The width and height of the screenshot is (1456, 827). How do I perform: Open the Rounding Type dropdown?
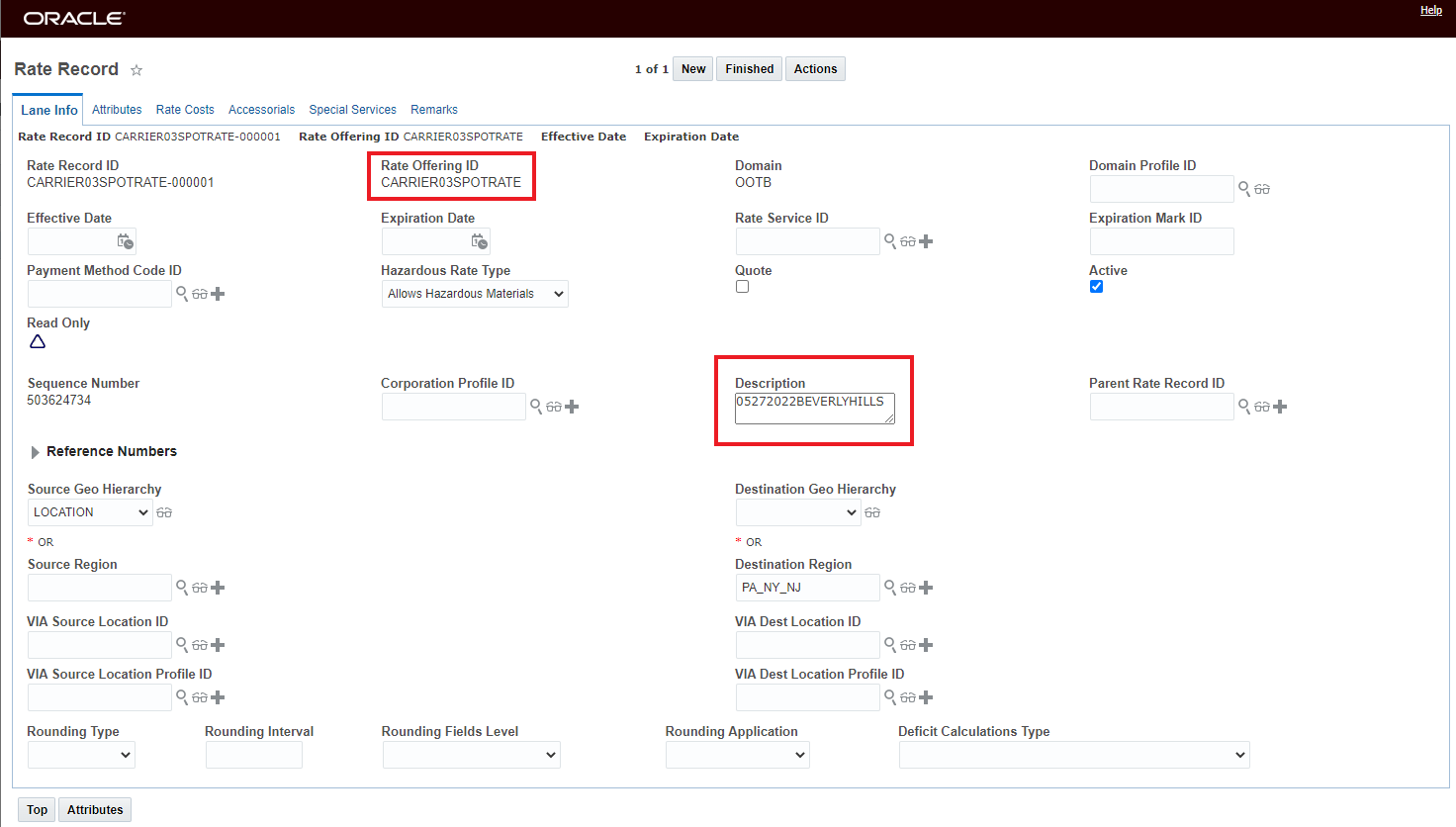coord(81,755)
